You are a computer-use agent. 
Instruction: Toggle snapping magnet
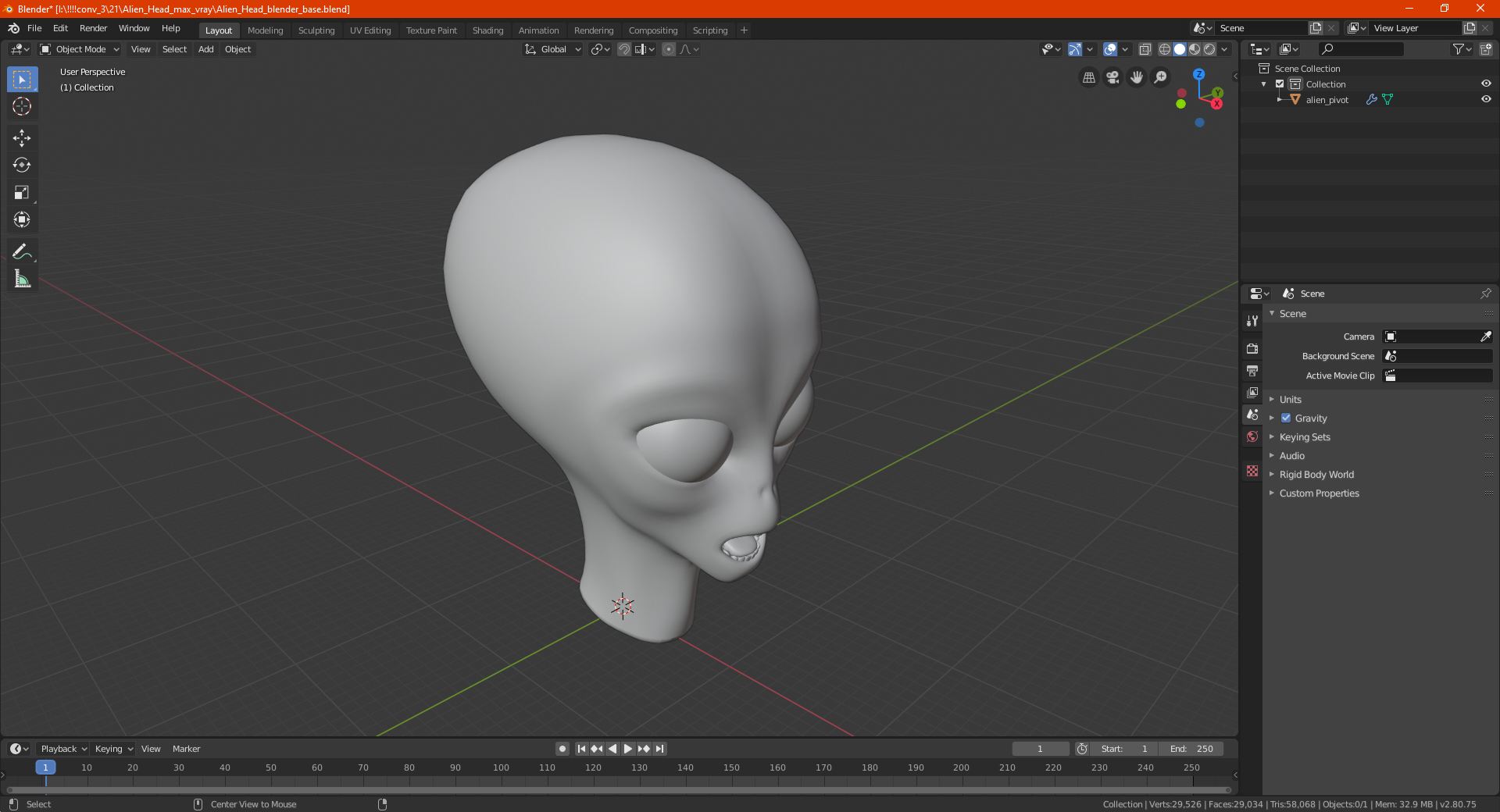(x=623, y=49)
